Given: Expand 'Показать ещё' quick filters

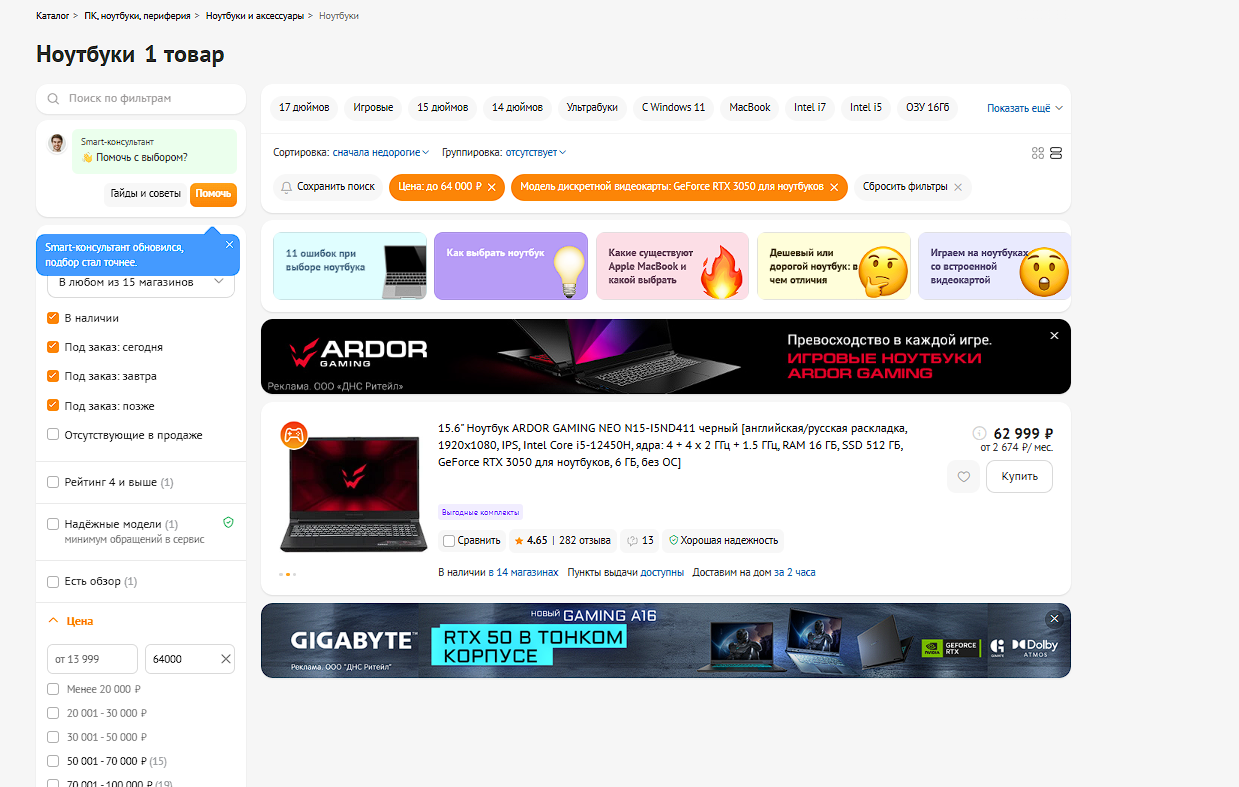Looking at the screenshot, I should (x=1025, y=108).
